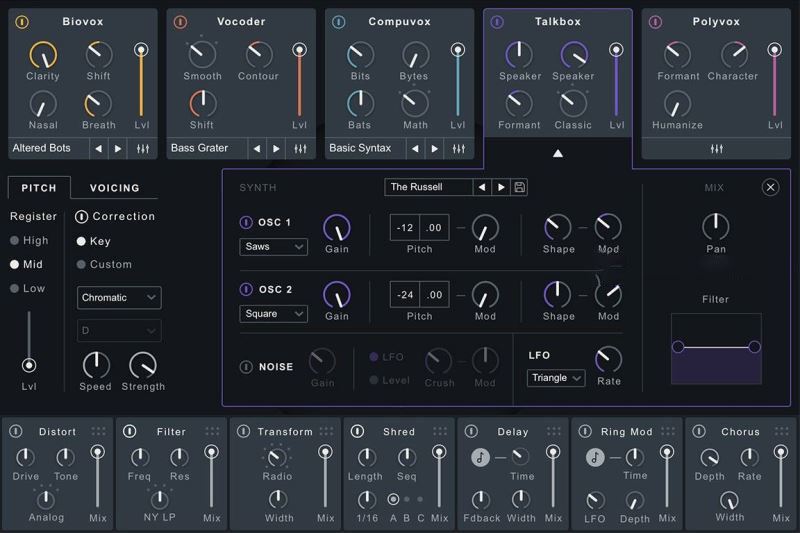This screenshot has width=800, height=533.
Task: Open The Russell synth preset selector
Action: pos(429,187)
